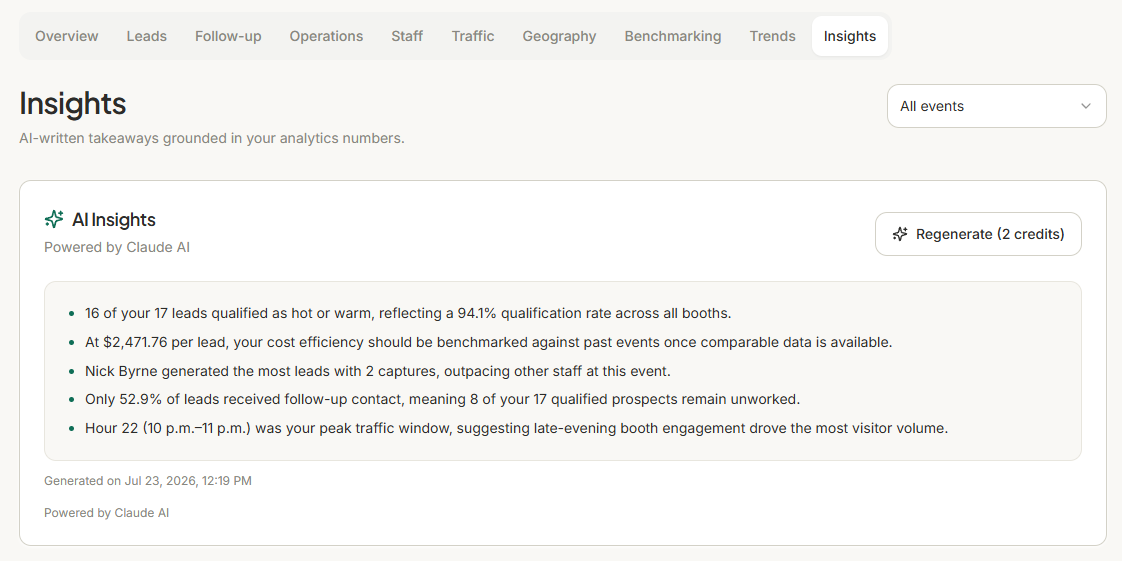Switch to the Leads tab
Image resolution: width=1122 pixels, height=561 pixels.
point(147,36)
